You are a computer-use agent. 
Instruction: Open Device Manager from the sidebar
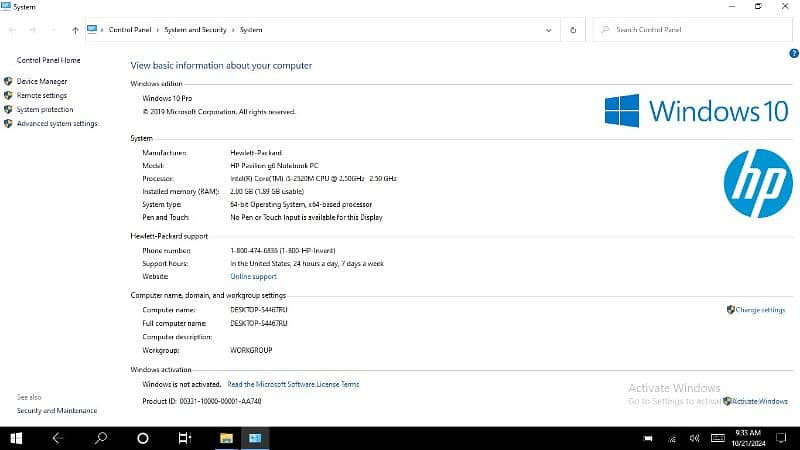point(42,81)
